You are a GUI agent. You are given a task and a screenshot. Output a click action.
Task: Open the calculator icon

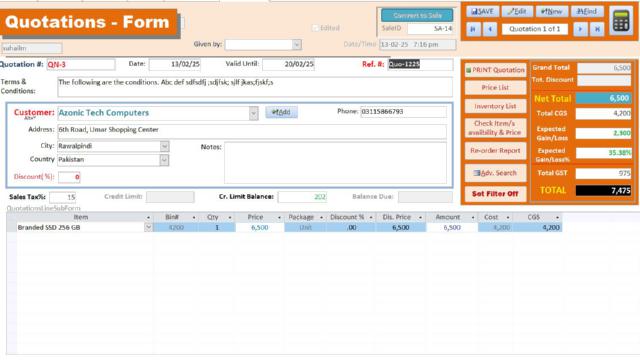[621, 21]
